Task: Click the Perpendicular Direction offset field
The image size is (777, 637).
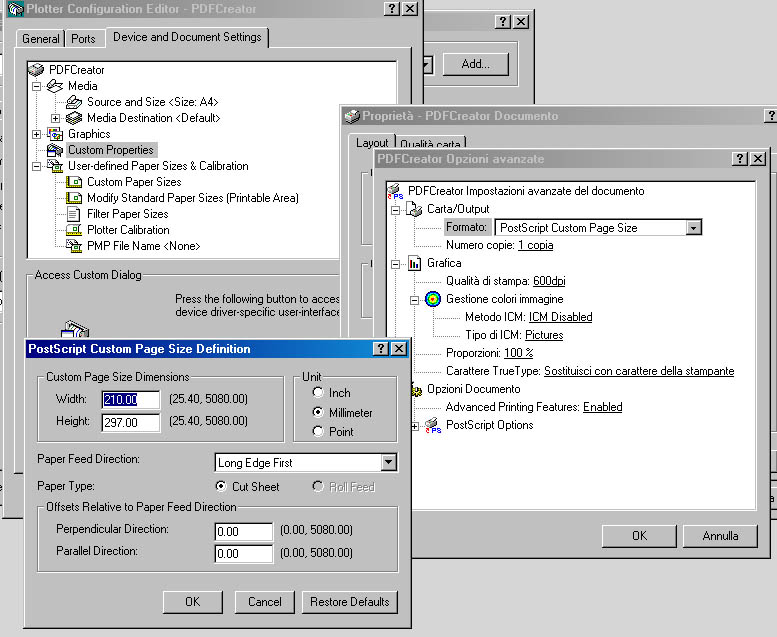Action: click(244, 531)
